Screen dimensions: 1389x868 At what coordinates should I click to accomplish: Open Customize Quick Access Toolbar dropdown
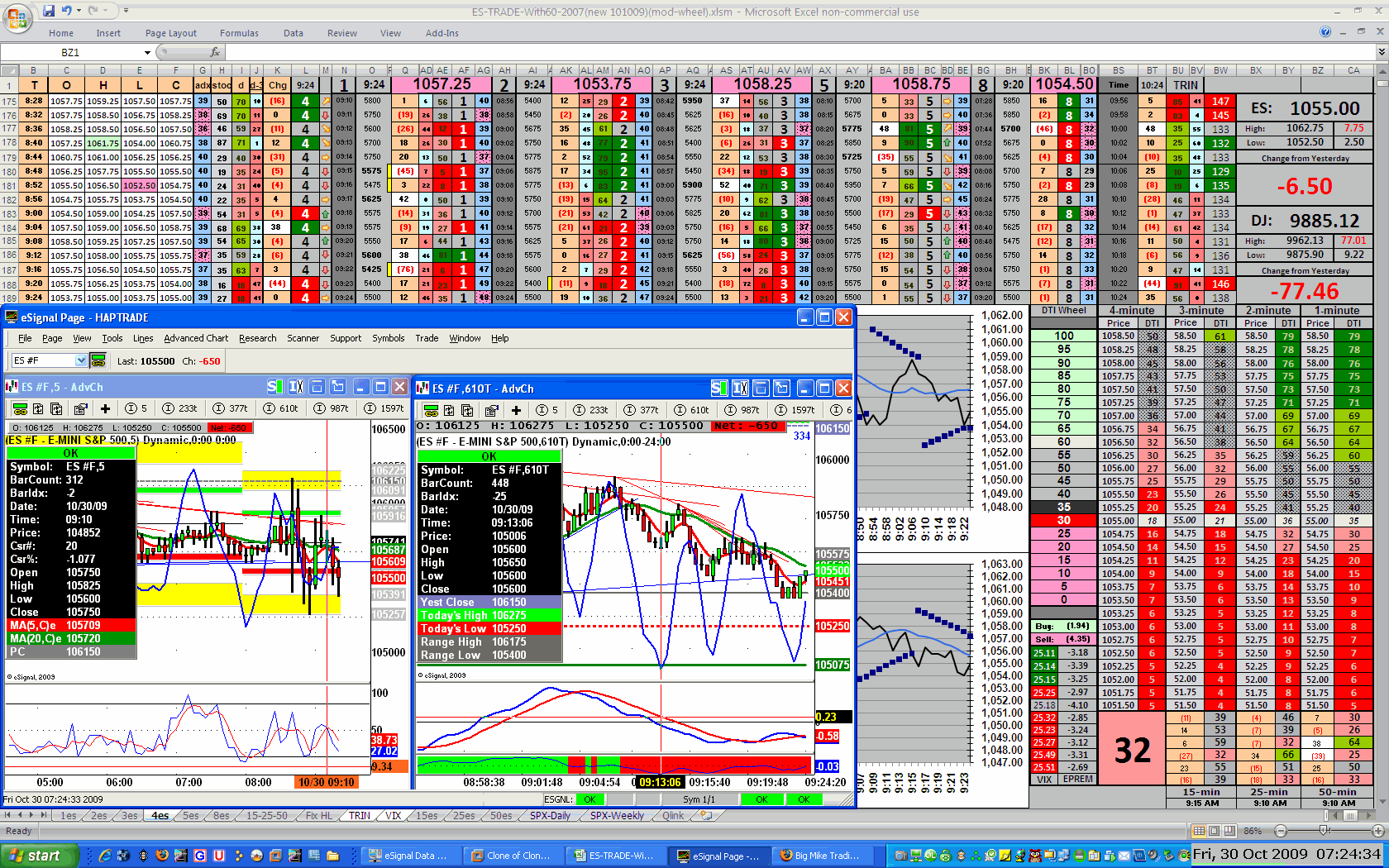(126, 11)
